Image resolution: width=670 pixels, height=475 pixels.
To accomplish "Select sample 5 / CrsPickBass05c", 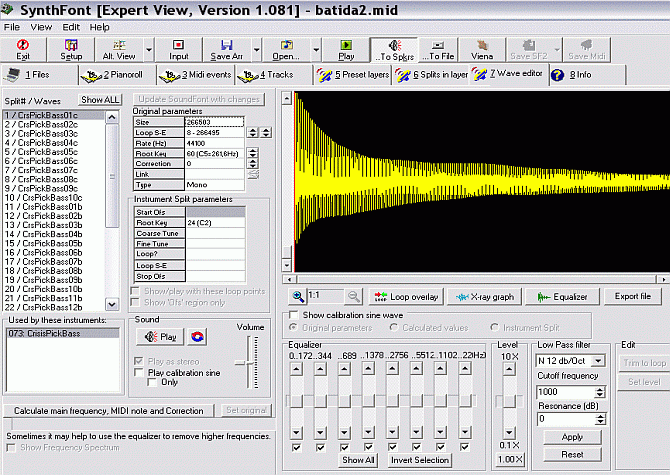I will click(53, 152).
